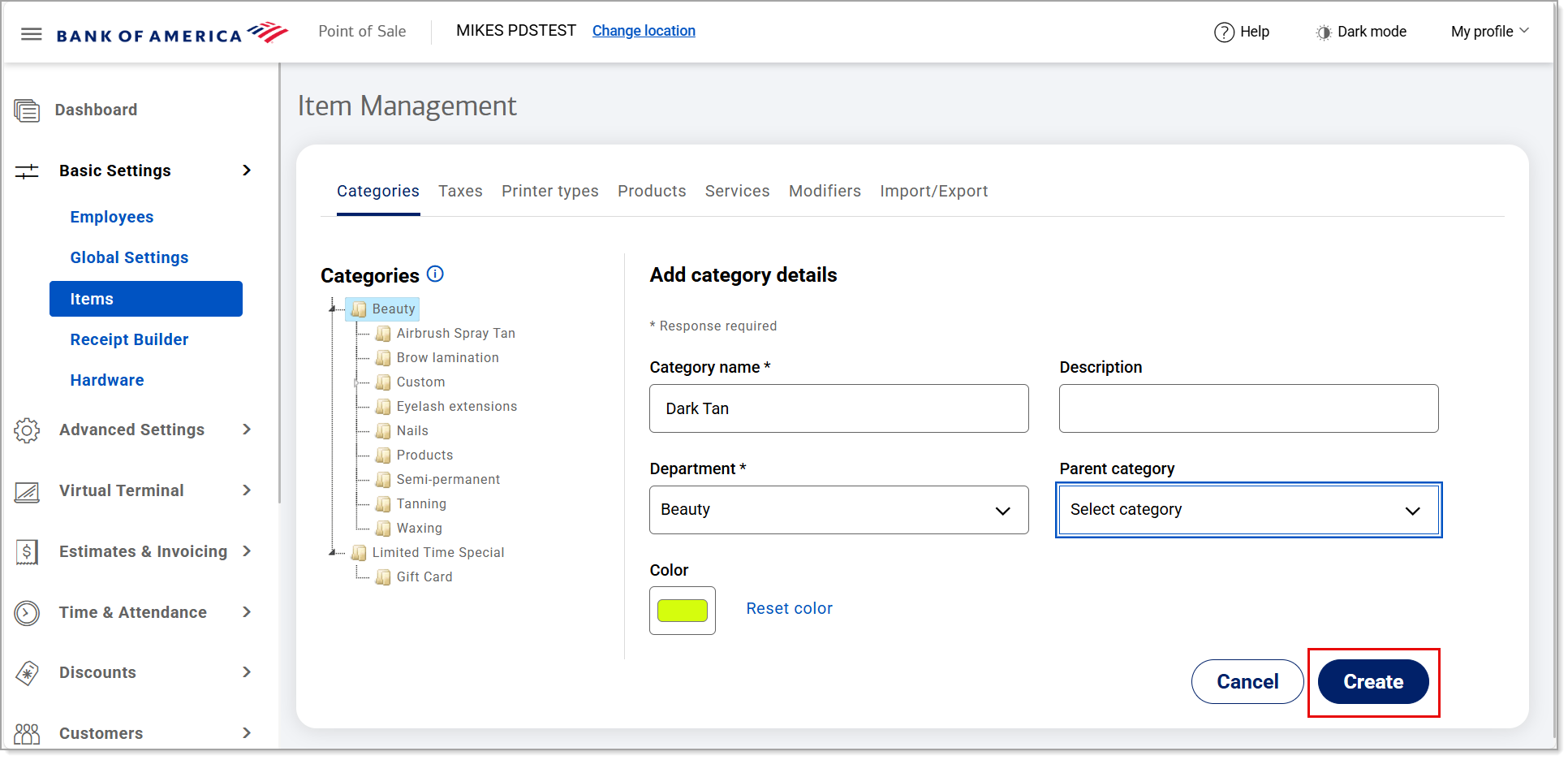
Task: Switch to the Import/Export tab
Action: (933, 192)
